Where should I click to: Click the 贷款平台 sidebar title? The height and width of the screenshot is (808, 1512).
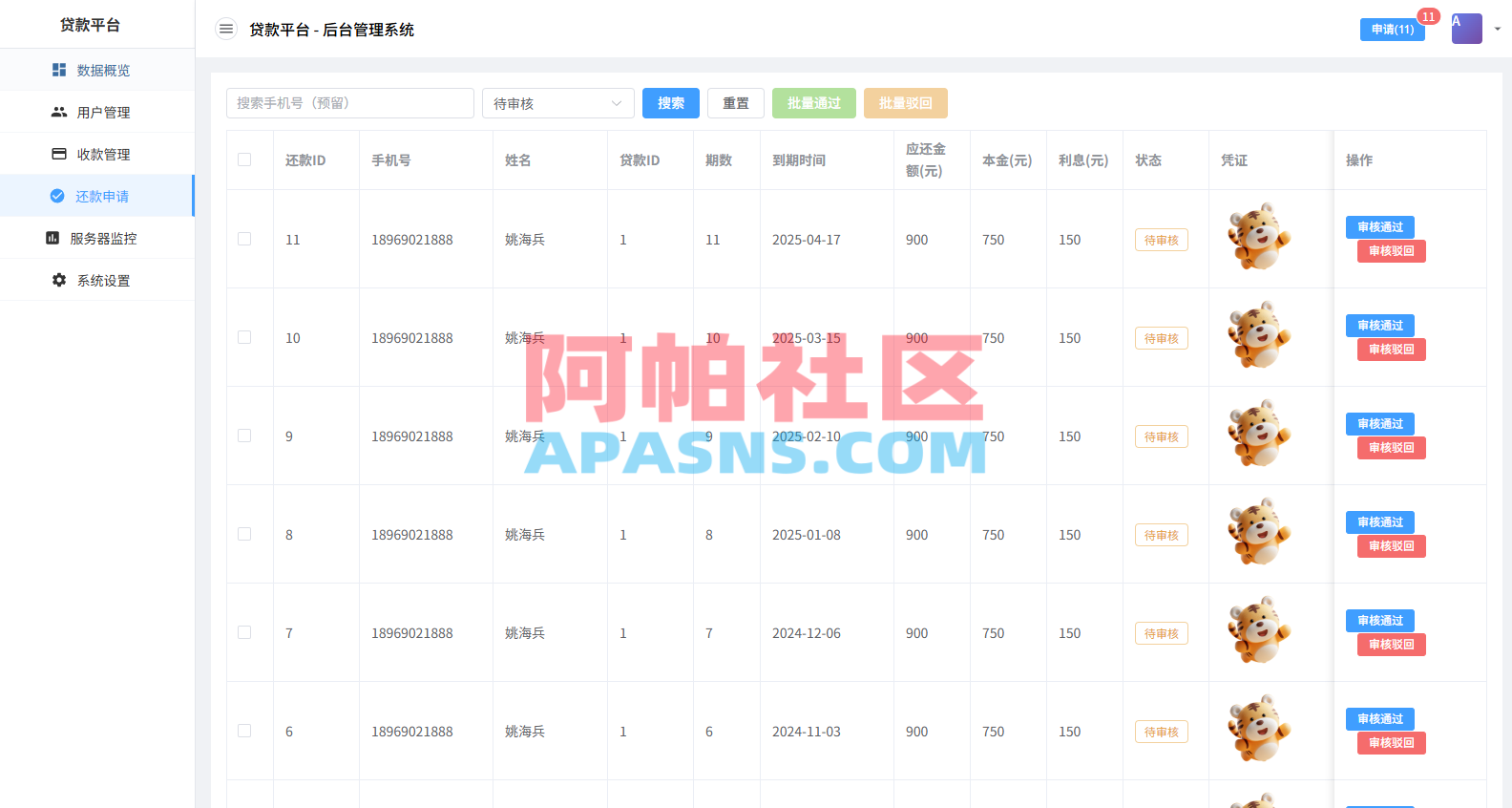[x=91, y=25]
